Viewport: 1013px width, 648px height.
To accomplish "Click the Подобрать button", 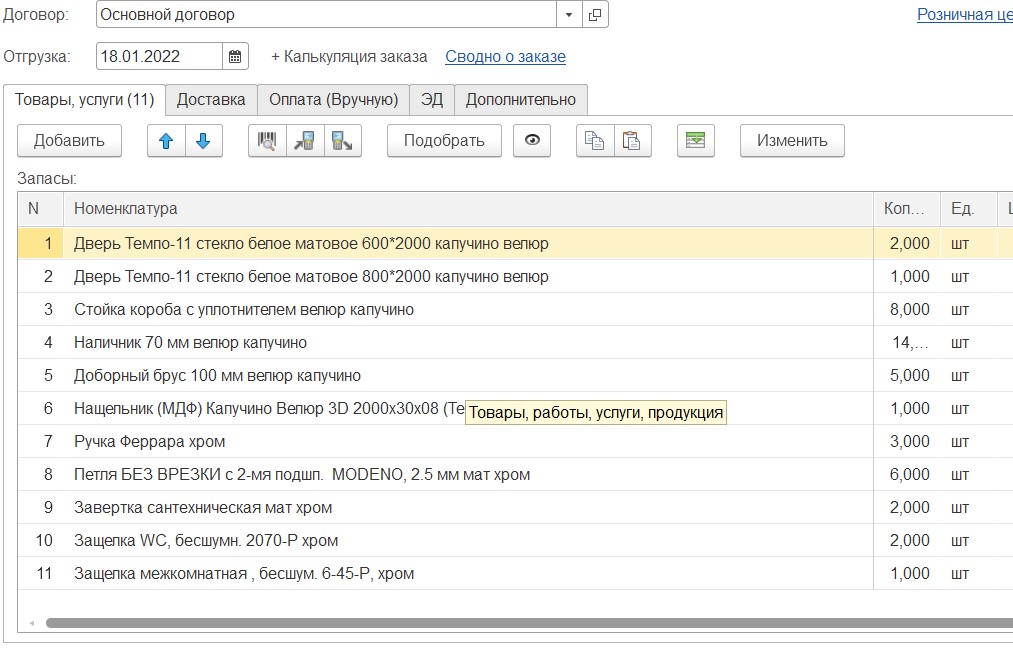I will point(444,141).
